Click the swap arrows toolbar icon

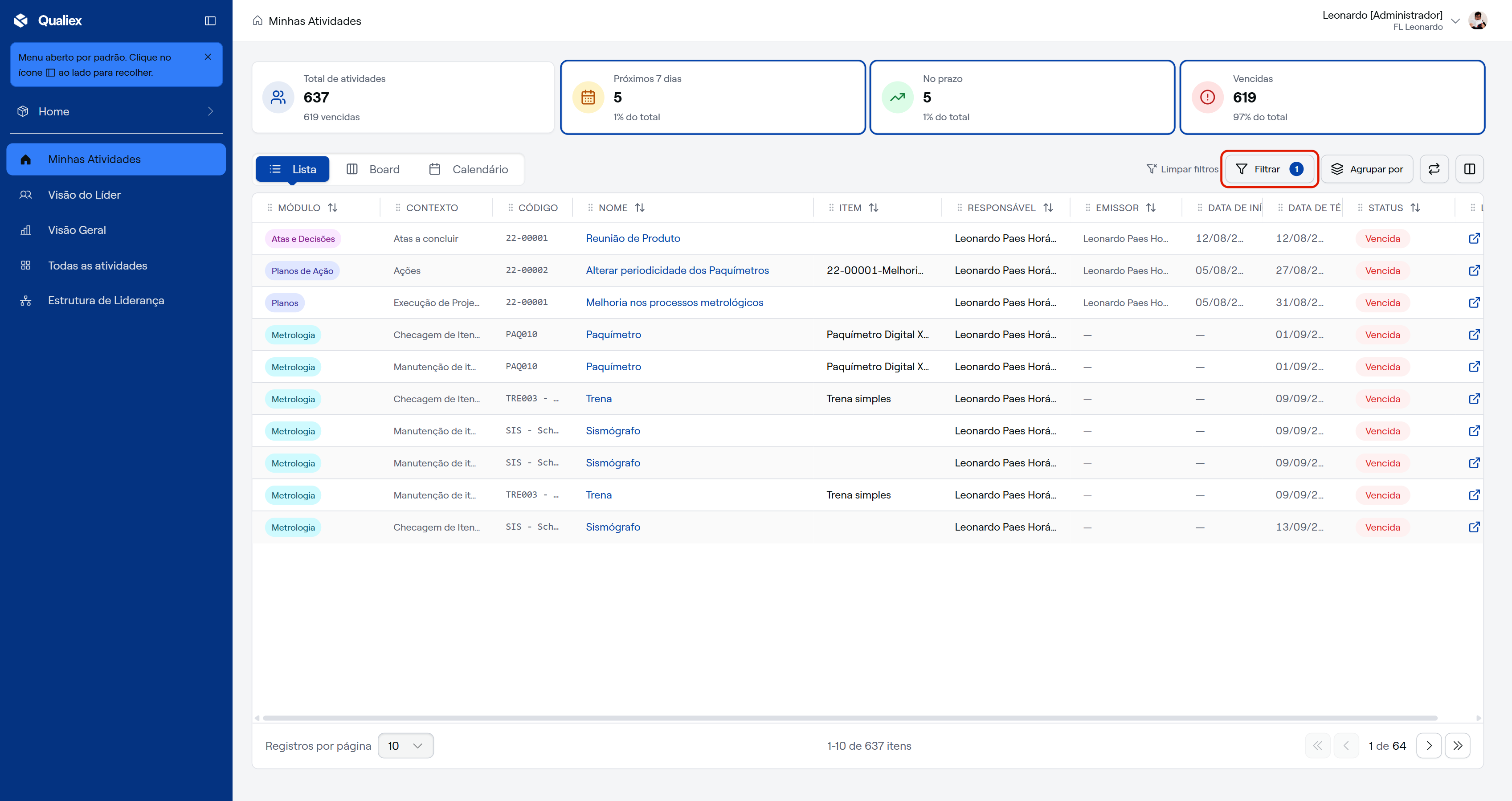click(1434, 170)
